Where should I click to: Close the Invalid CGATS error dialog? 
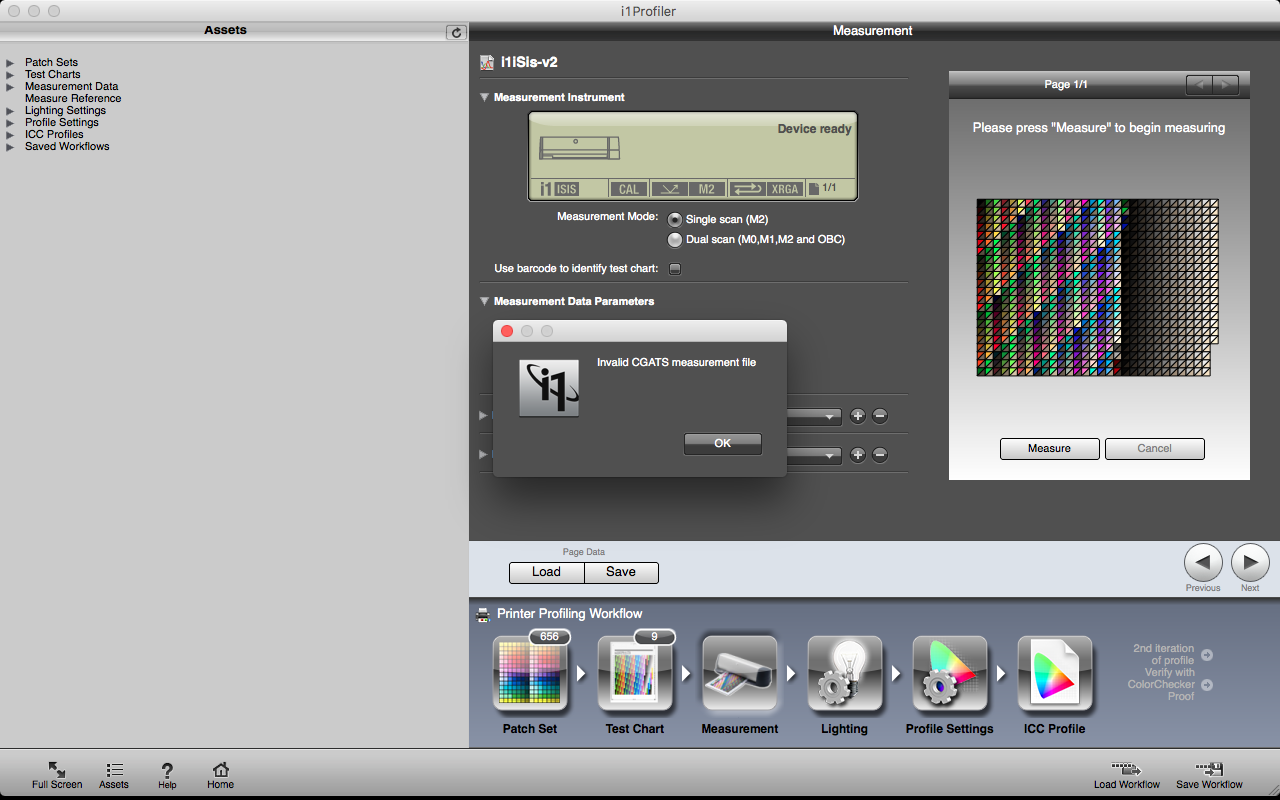tap(507, 331)
